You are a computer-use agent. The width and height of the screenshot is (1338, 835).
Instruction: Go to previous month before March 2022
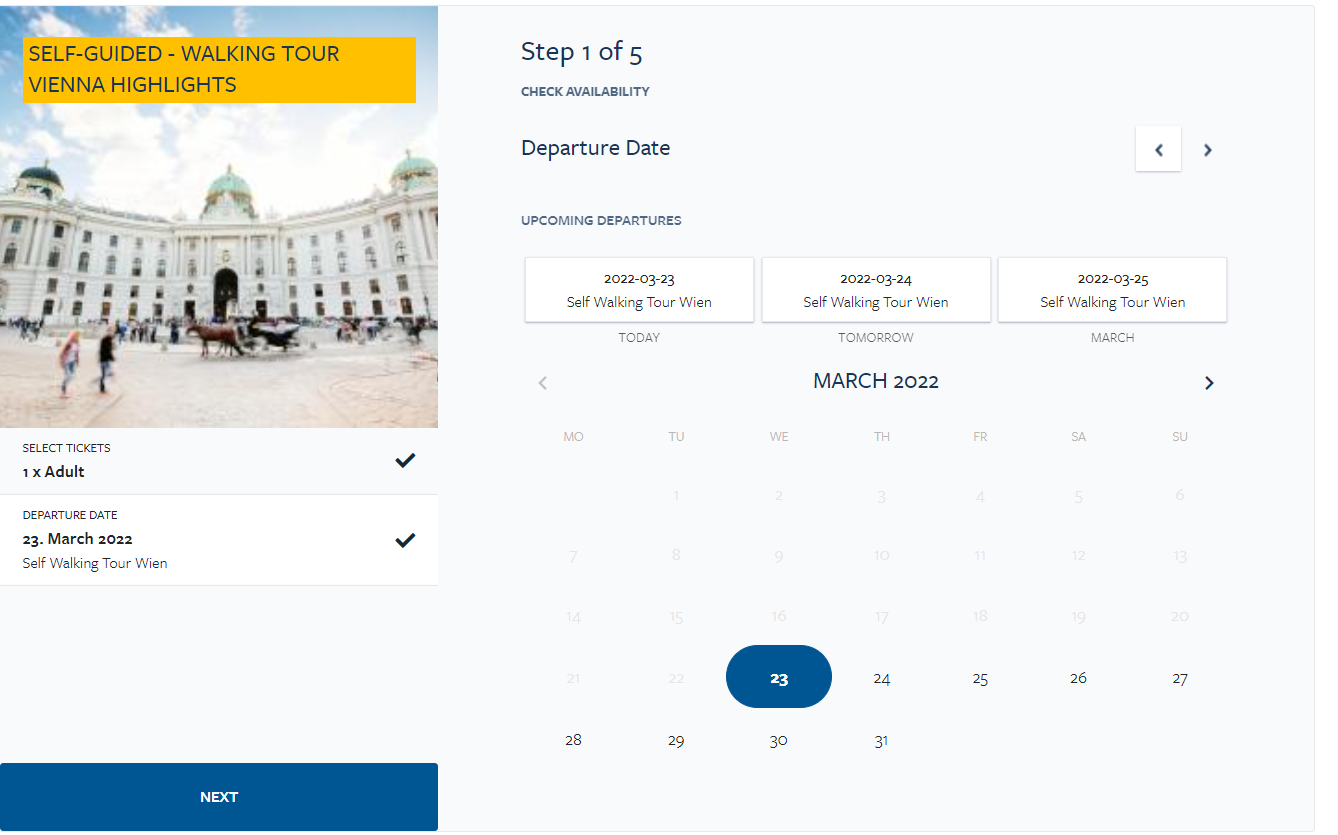(x=543, y=383)
